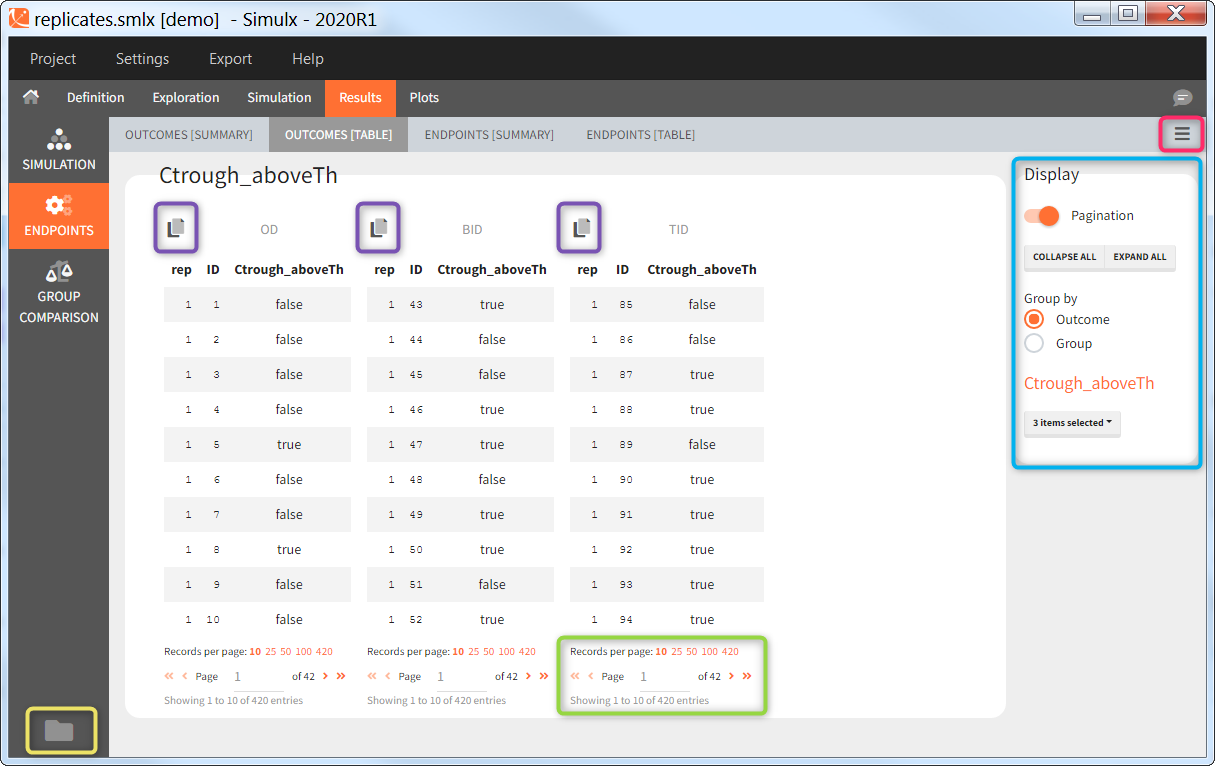This screenshot has width=1215, height=766.
Task: Open the Simulation sidebar section
Action: [x=59, y=150]
